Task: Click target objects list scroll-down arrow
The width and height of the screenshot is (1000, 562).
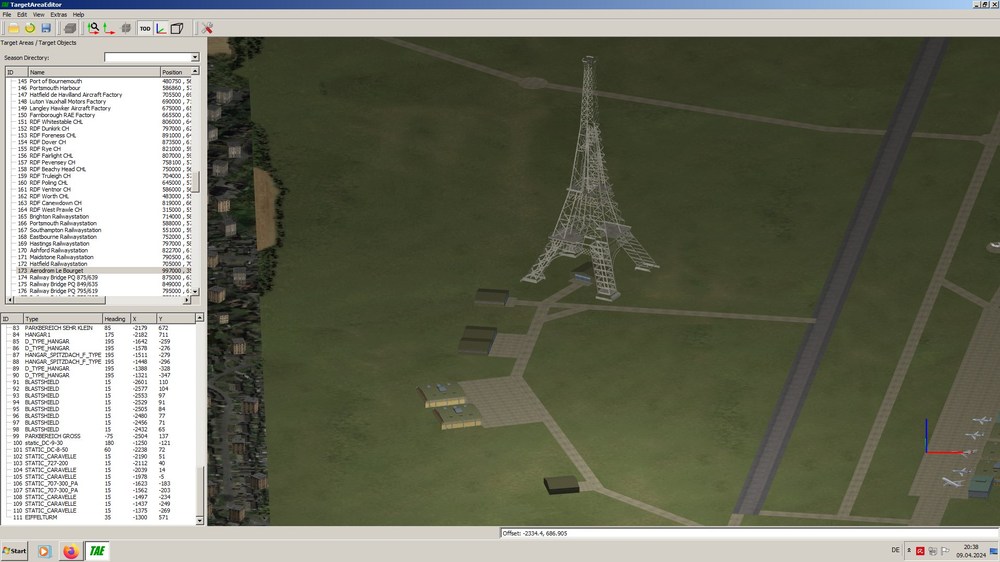Action: (200, 521)
